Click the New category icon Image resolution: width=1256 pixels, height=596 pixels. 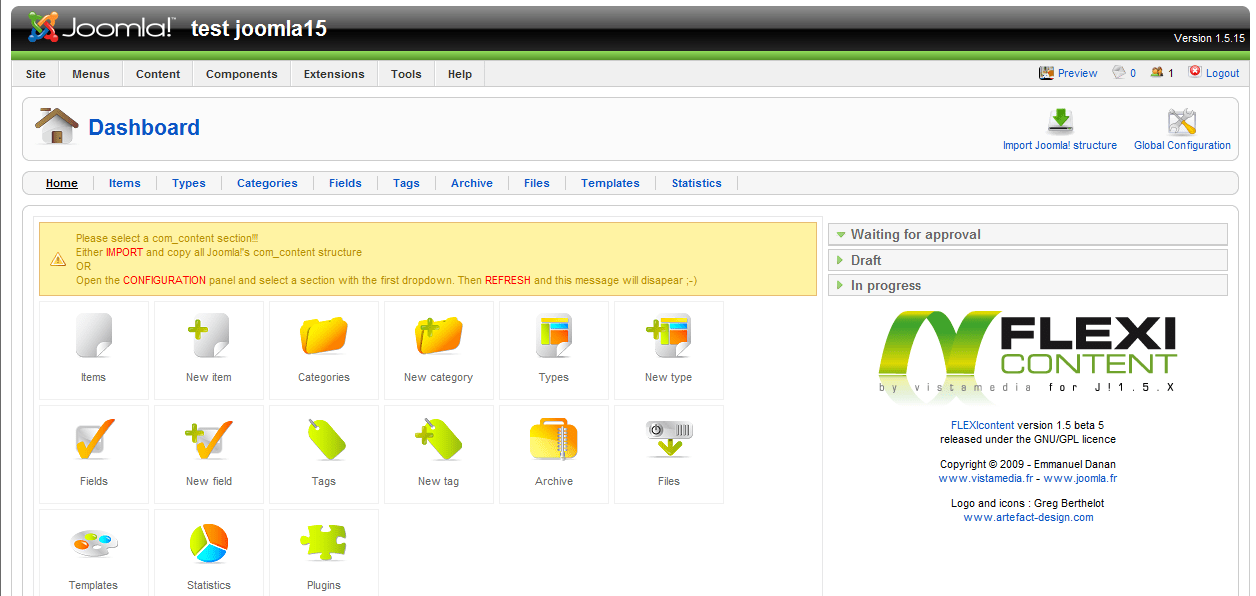point(439,336)
